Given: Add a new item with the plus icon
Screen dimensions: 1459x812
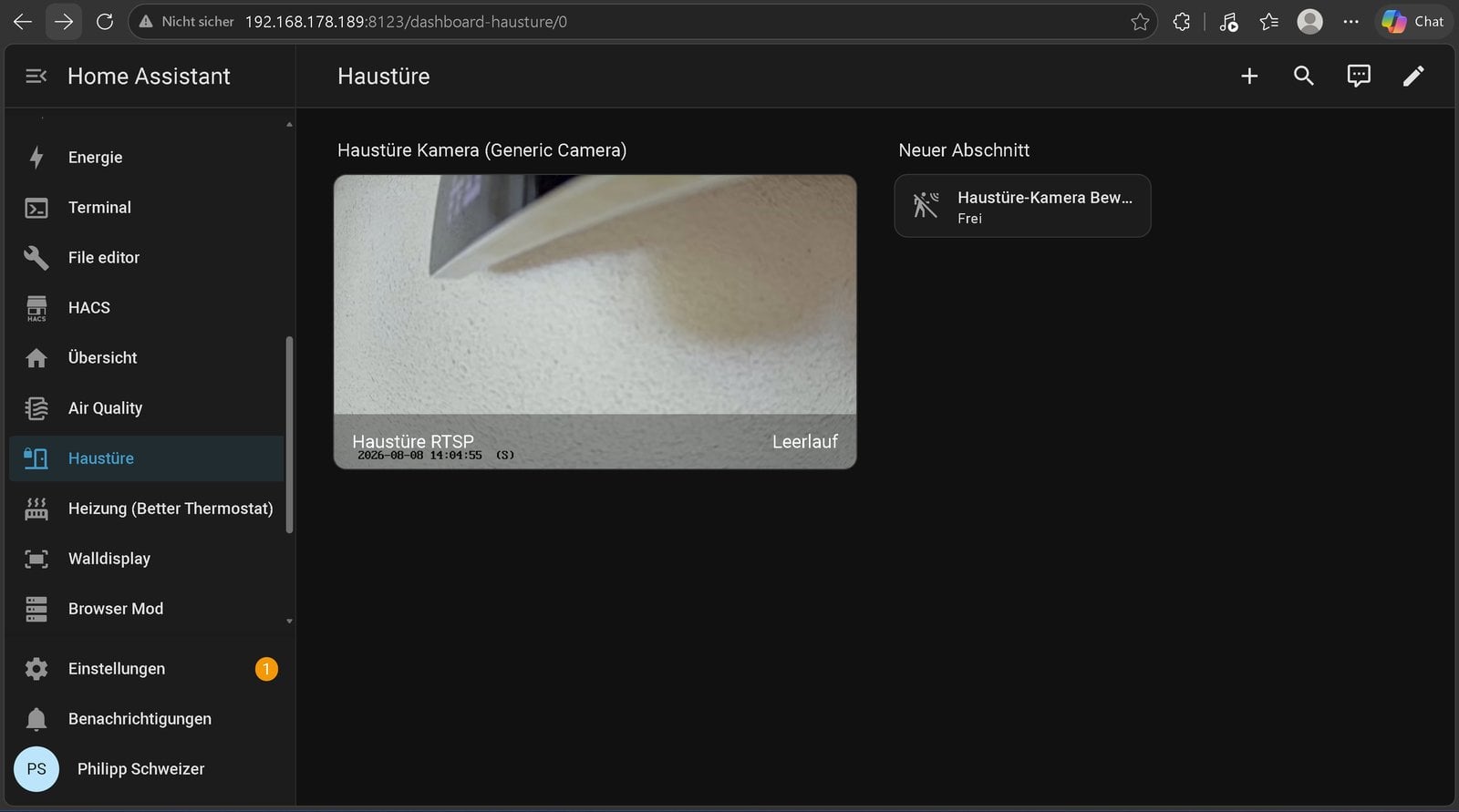Looking at the screenshot, I should coord(1249,77).
